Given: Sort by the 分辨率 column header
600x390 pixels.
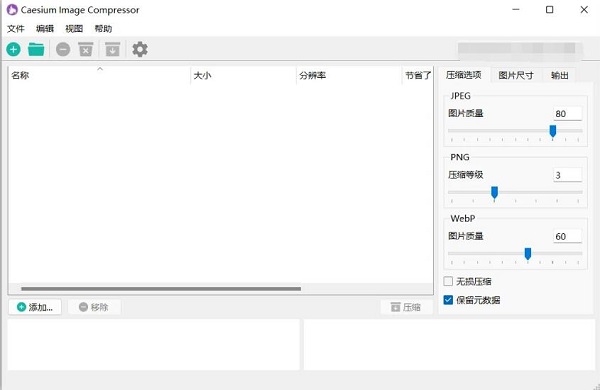Looking at the screenshot, I should (x=349, y=75).
